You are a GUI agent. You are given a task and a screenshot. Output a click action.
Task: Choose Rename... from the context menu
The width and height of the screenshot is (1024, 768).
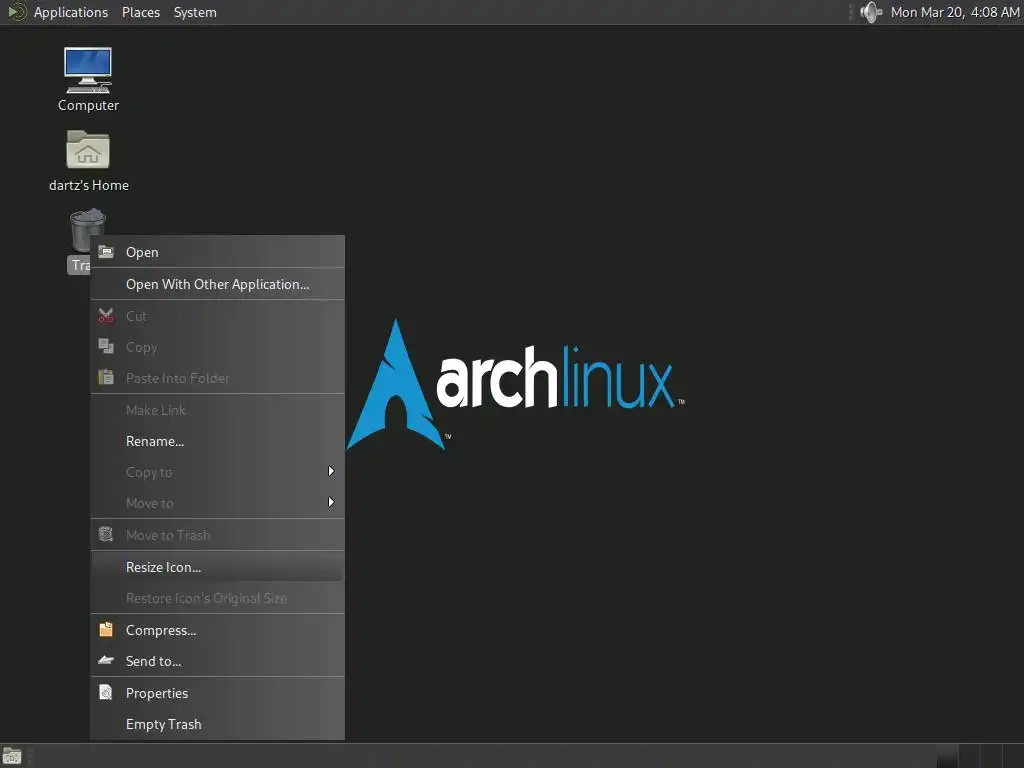(x=217, y=441)
